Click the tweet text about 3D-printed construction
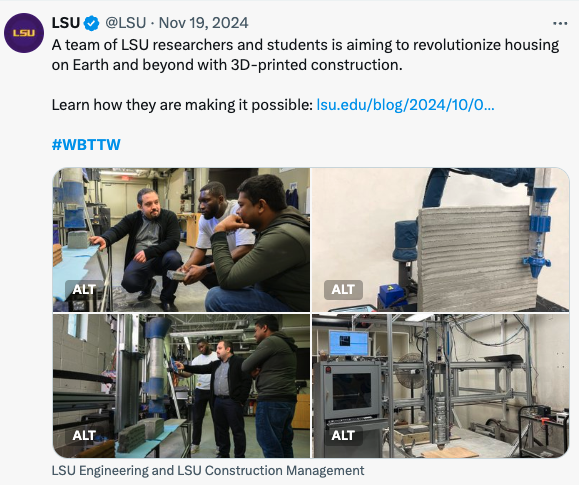579x485 pixels. (305, 55)
